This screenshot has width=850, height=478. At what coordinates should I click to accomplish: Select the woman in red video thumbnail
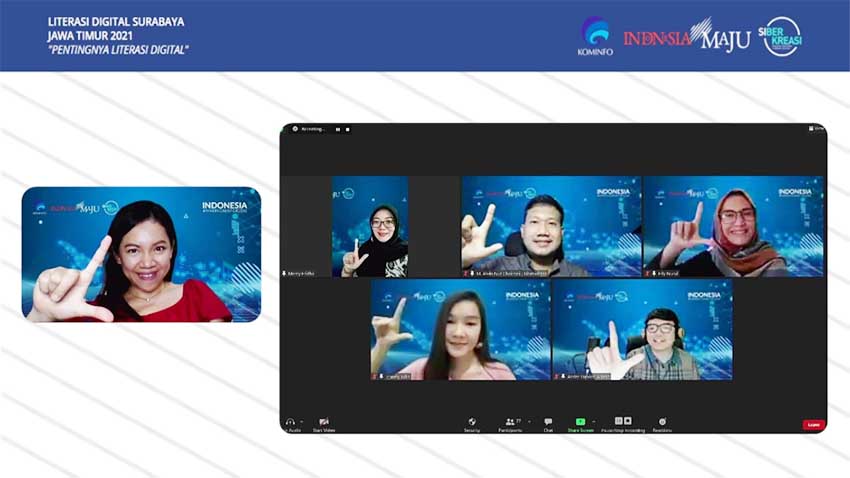[141, 254]
